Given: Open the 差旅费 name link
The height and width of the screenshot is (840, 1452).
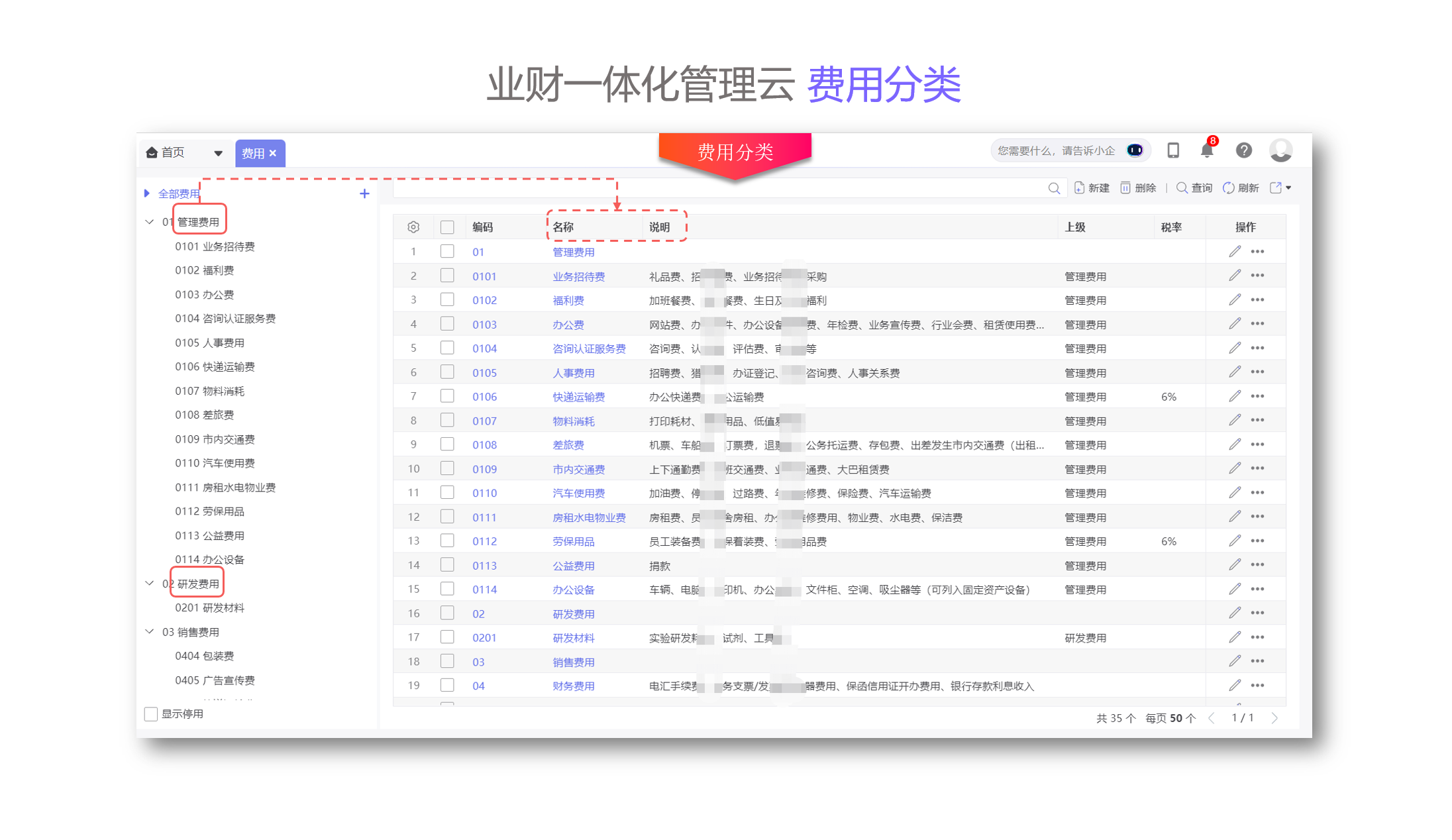Looking at the screenshot, I should (x=568, y=445).
